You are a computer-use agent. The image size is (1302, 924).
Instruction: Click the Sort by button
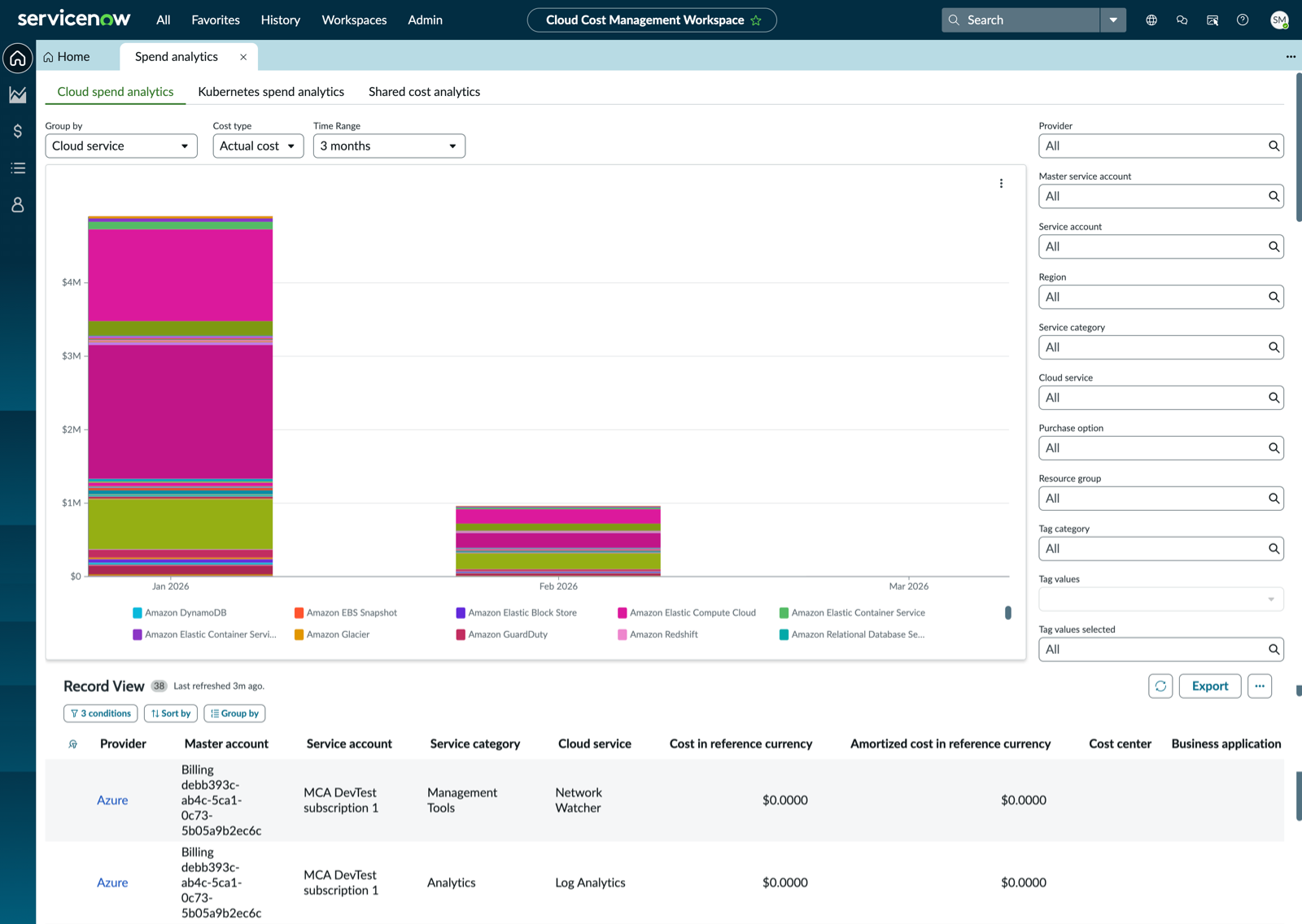pos(171,713)
